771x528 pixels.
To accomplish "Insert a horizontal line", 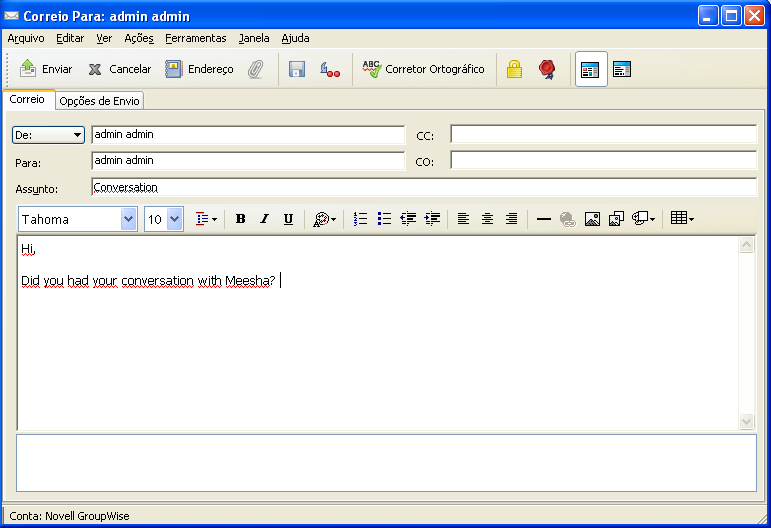I will coord(544,219).
